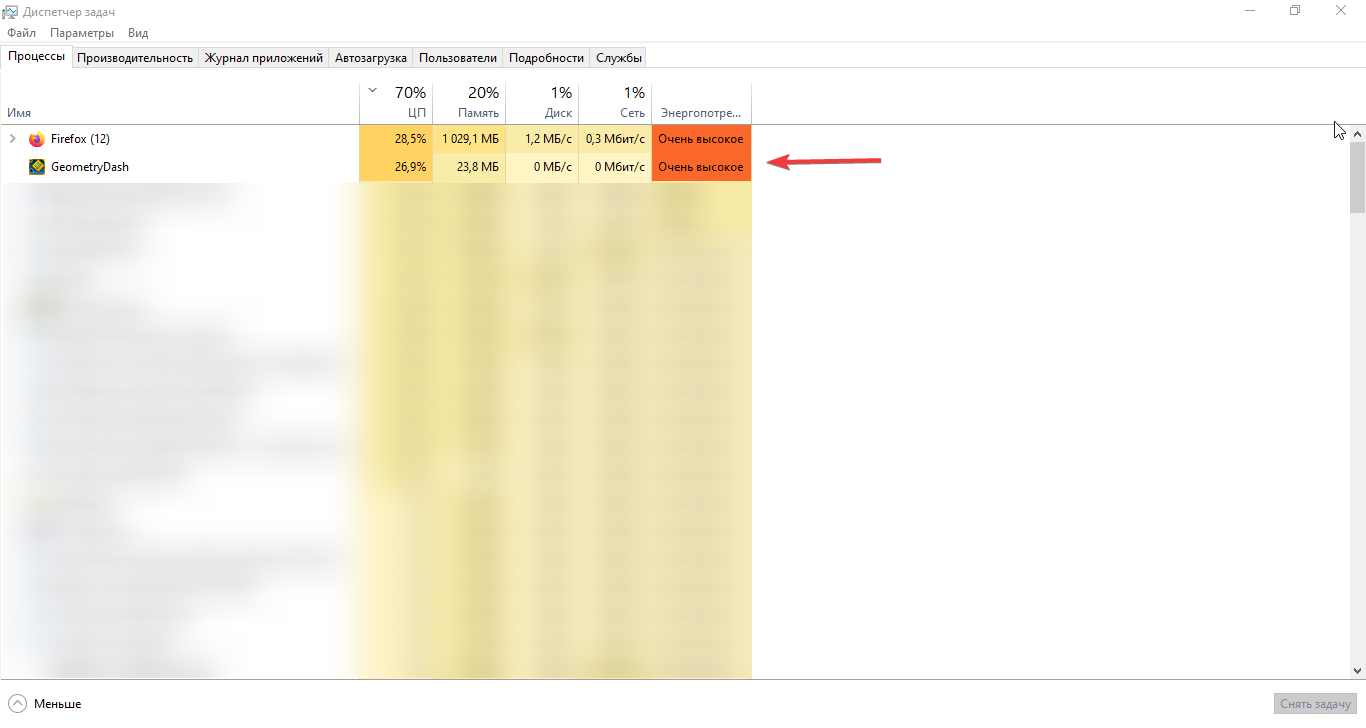Switch to the Производительность tab
Viewport: 1366px width, 728px height.
tap(135, 58)
